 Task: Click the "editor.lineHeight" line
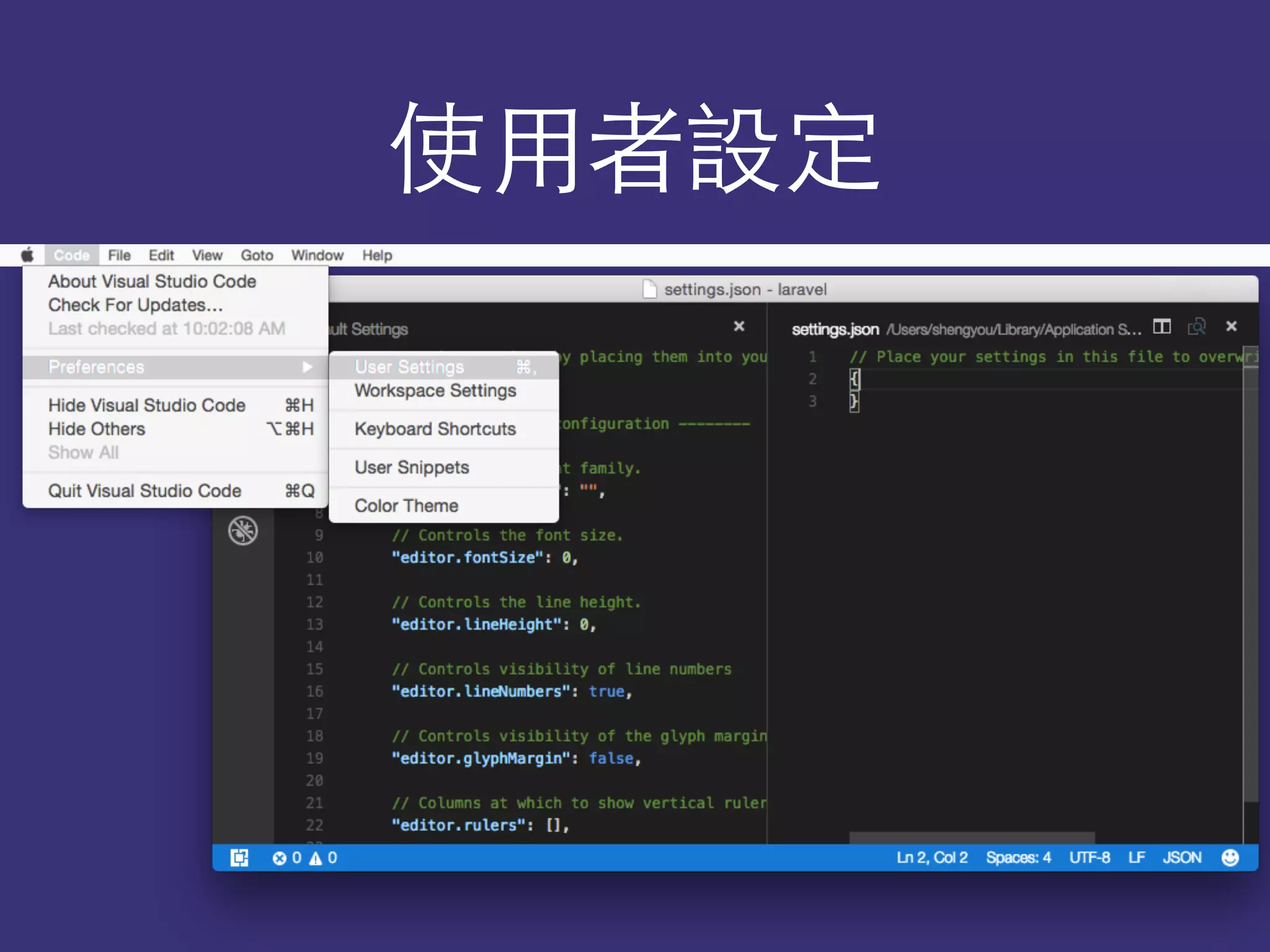point(494,624)
